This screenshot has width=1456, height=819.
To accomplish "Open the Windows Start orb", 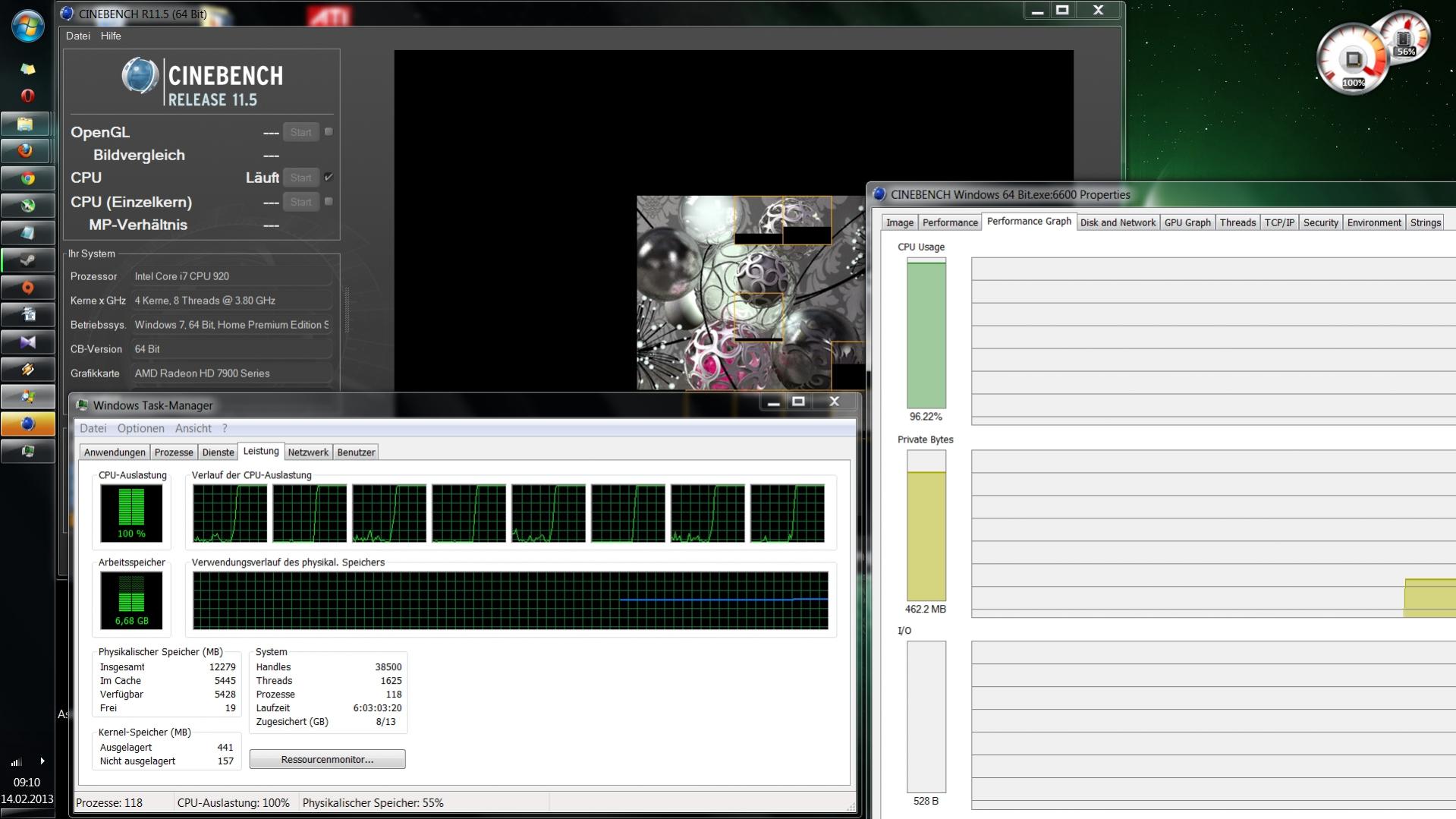I will point(27,26).
